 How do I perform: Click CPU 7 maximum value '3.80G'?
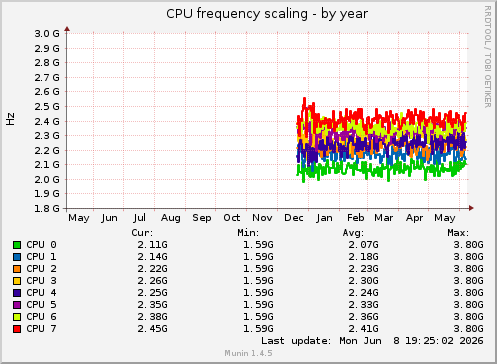click(468, 329)
